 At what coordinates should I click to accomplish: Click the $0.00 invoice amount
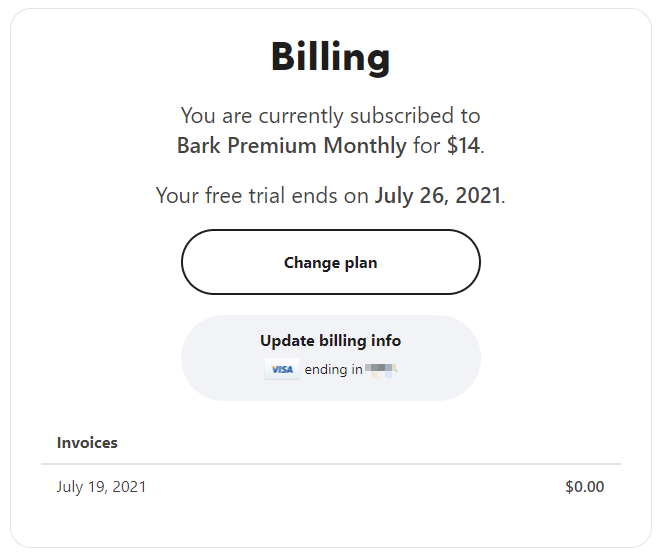(585, 487)
